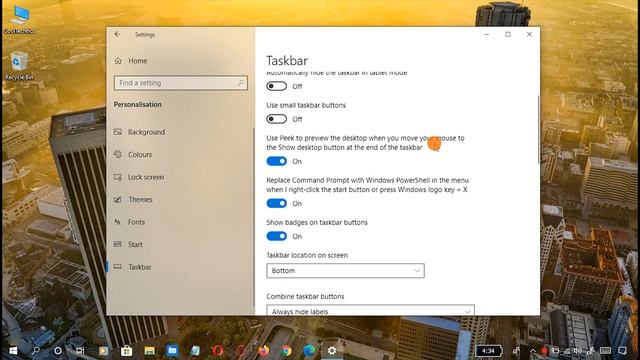Click the search magnifier in Find a setting

point(241,83)
